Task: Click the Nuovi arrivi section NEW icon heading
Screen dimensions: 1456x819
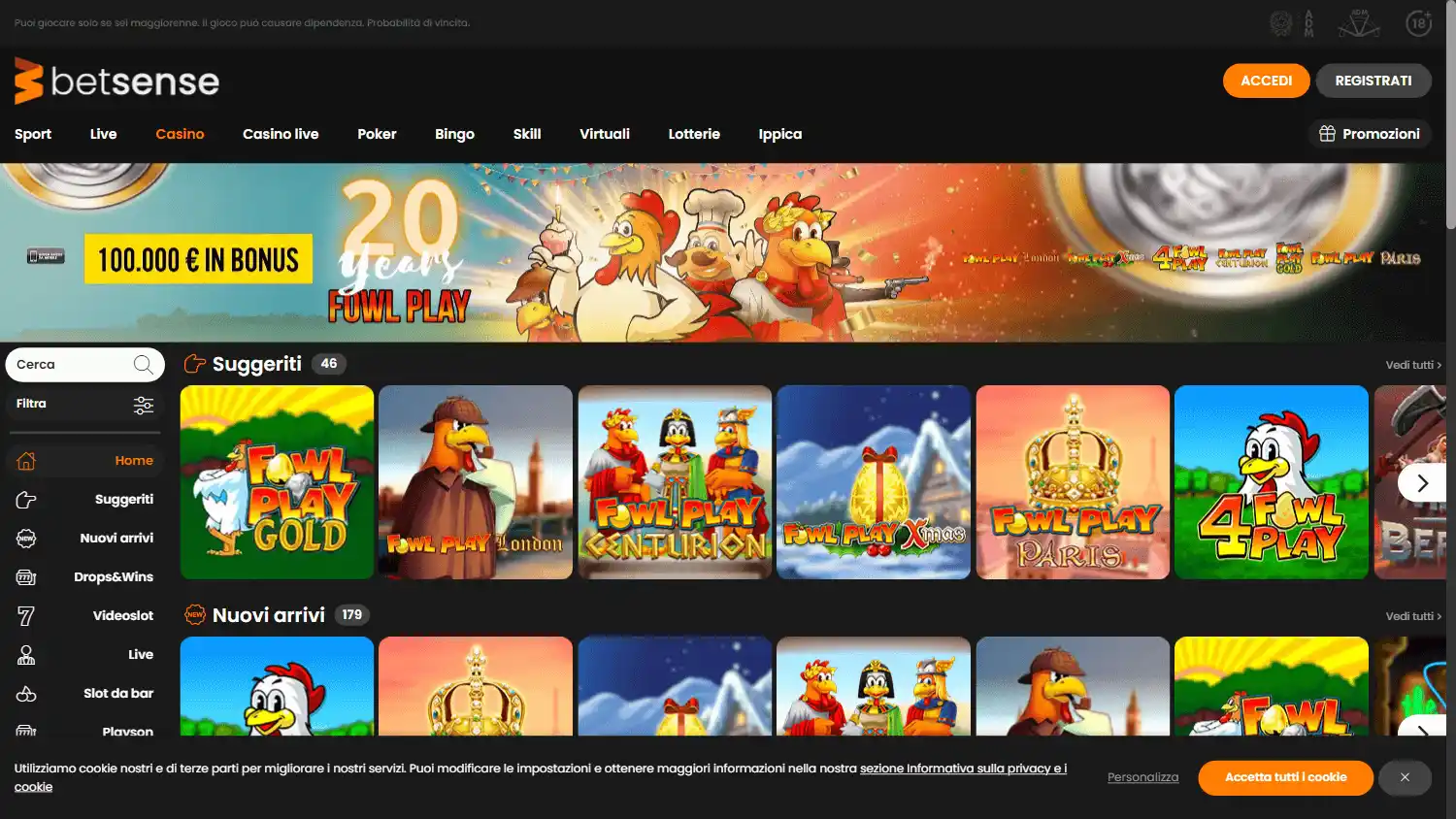Action: tap(194, 615)
